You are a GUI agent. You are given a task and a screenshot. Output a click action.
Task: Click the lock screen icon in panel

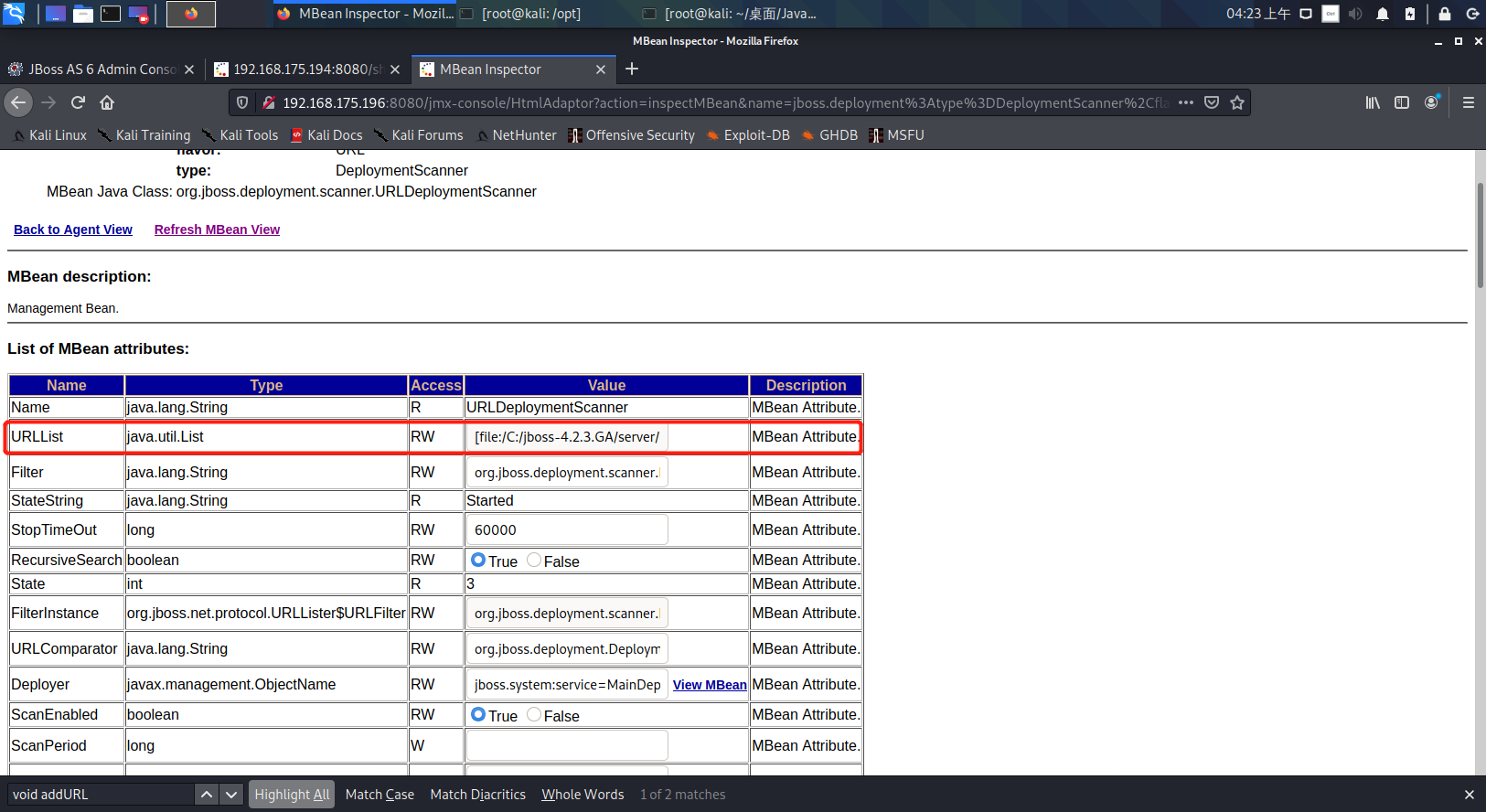click(x=1445, y=14)
